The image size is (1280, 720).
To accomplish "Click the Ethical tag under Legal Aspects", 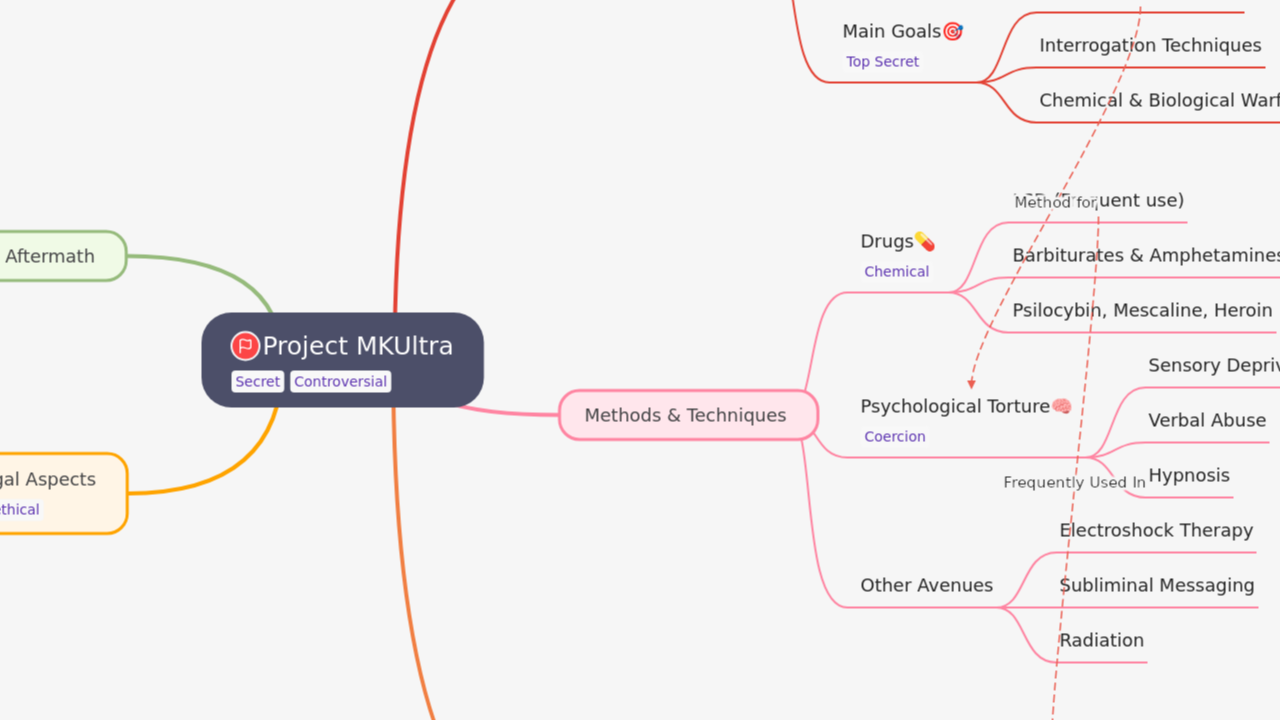I will [x=19, y=509].
